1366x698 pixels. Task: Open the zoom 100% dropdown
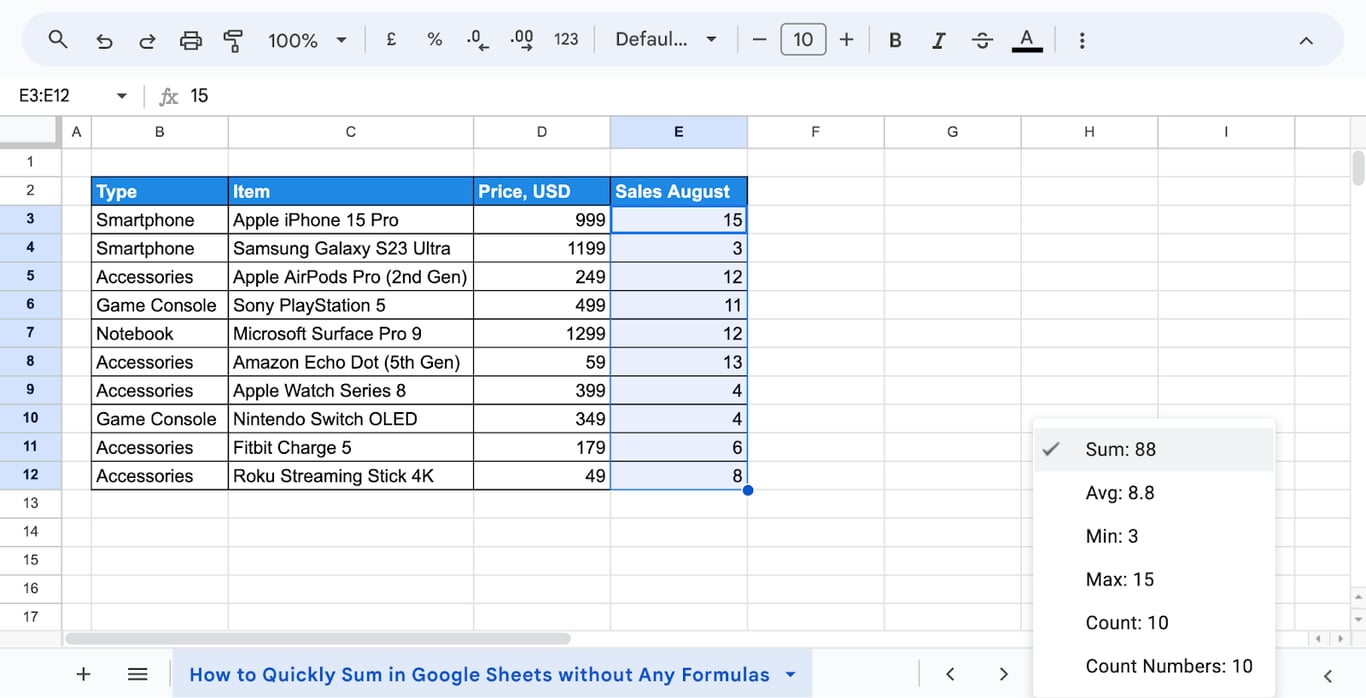click(x=307, y=40)
